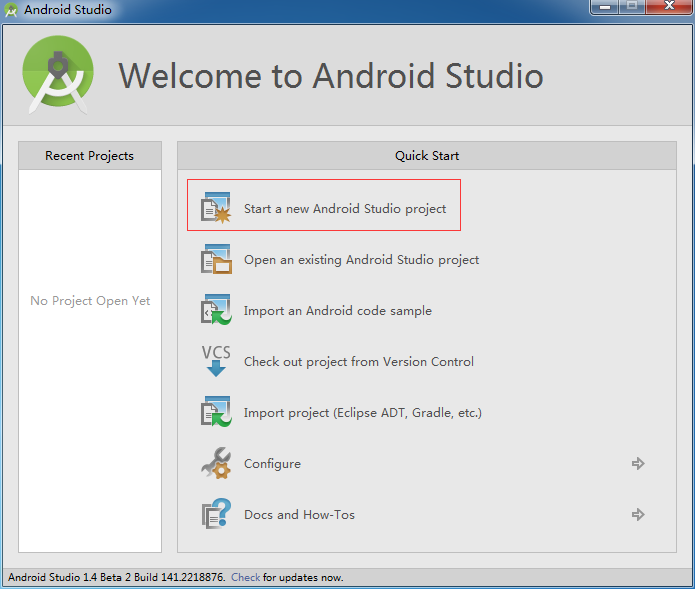
Task: Click the Import Android code sample icon
Action: click(x=216, y=310)
